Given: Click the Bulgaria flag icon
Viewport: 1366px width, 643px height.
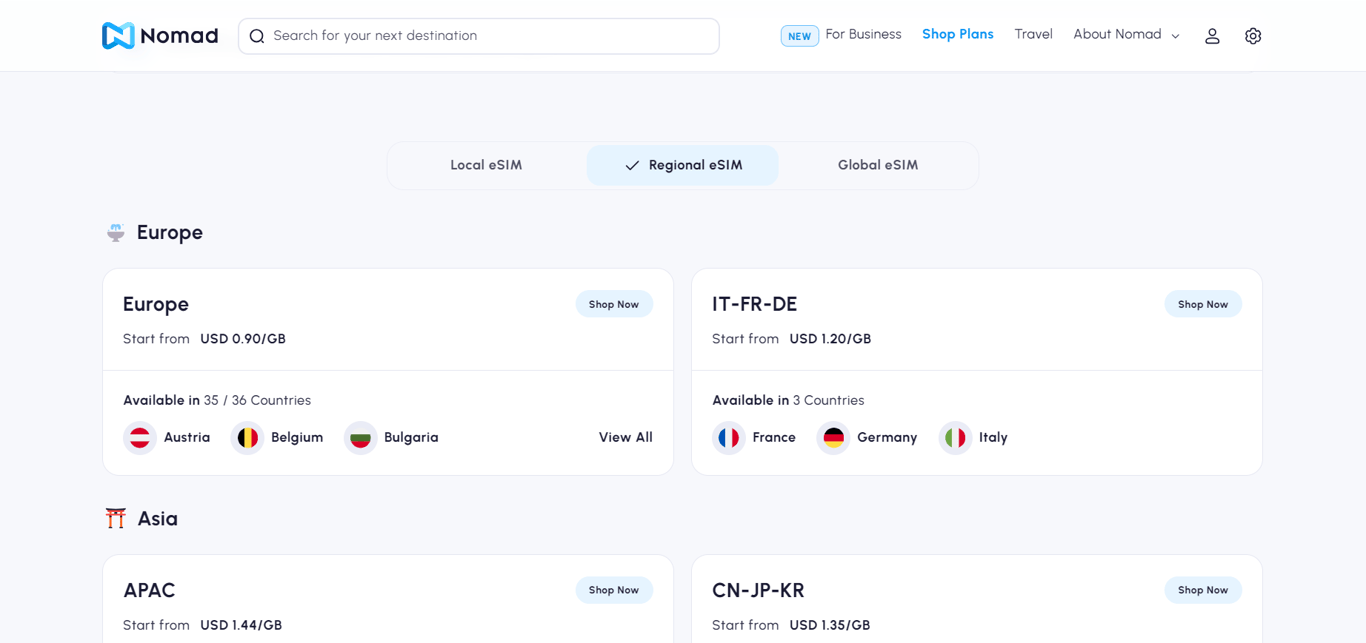Looking at the screenshot, I should pyautogui.click(x=360, y=438).
